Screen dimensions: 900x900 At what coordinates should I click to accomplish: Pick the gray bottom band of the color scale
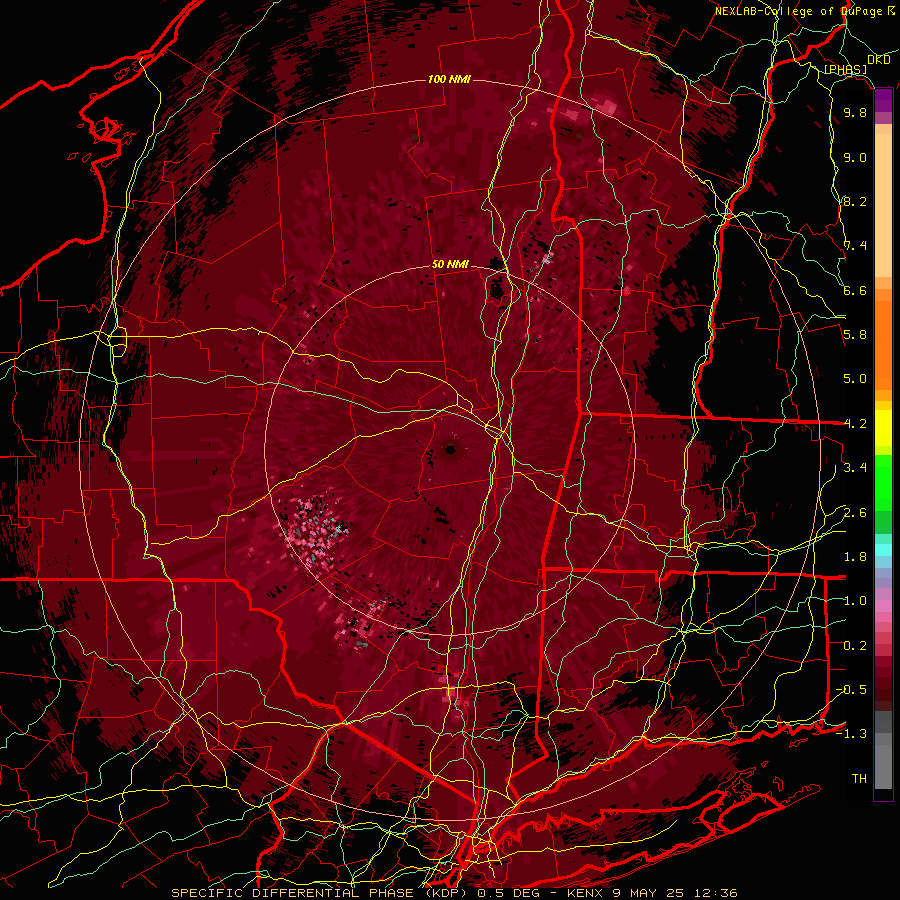pyautogui.click(x=883, y=750)
